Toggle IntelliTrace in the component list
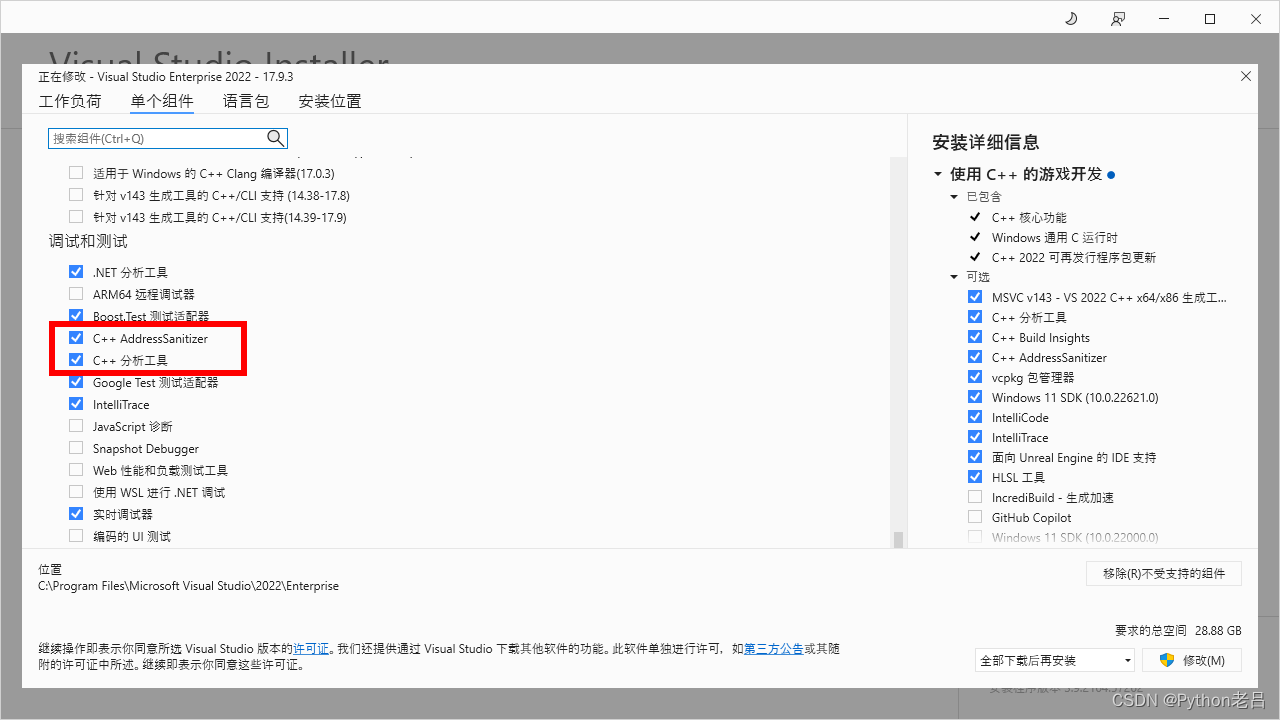The height and width of the screenshot is (720, 1280). tap(76, 404)
